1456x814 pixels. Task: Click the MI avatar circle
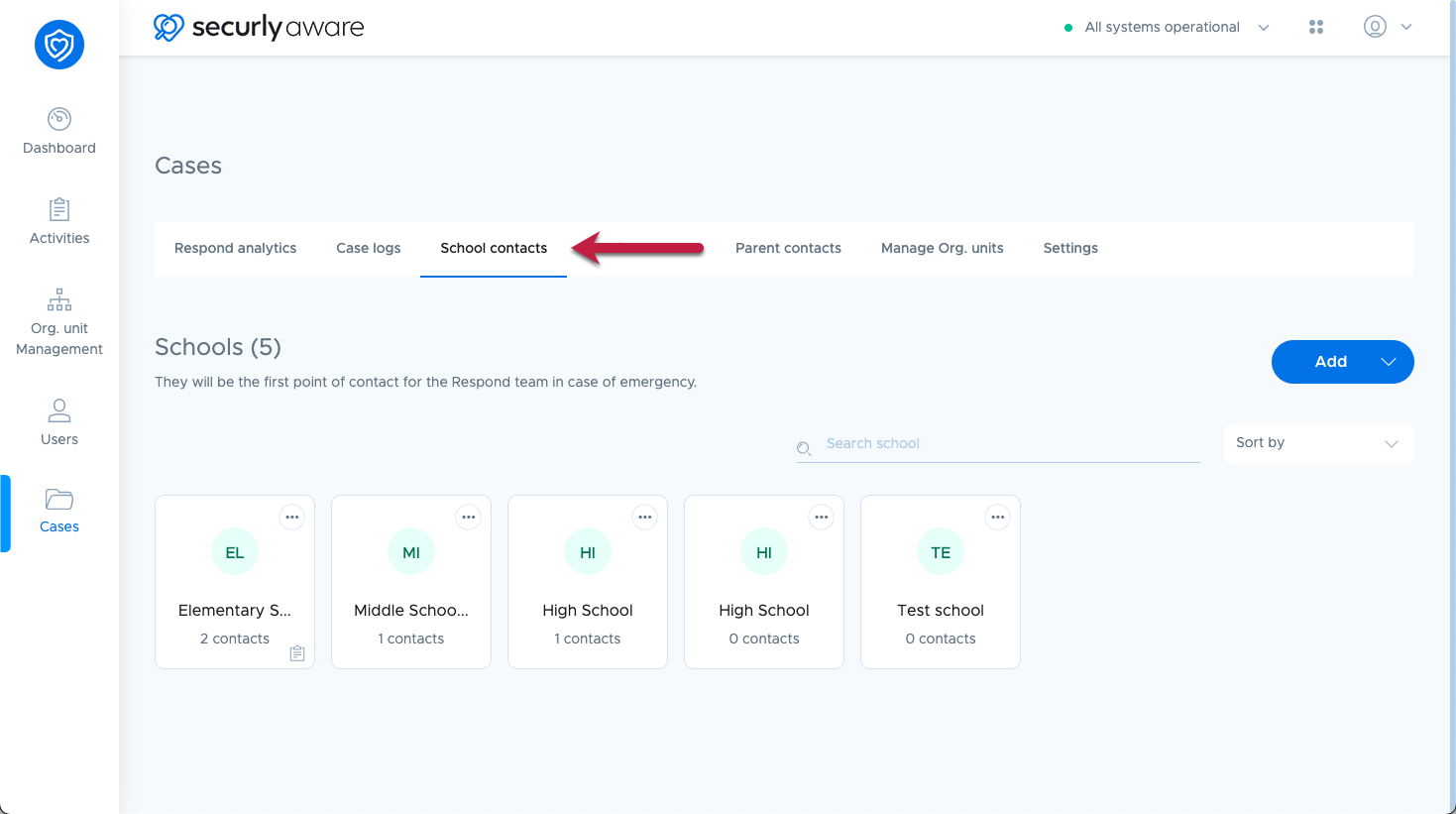tap(411, 552)
